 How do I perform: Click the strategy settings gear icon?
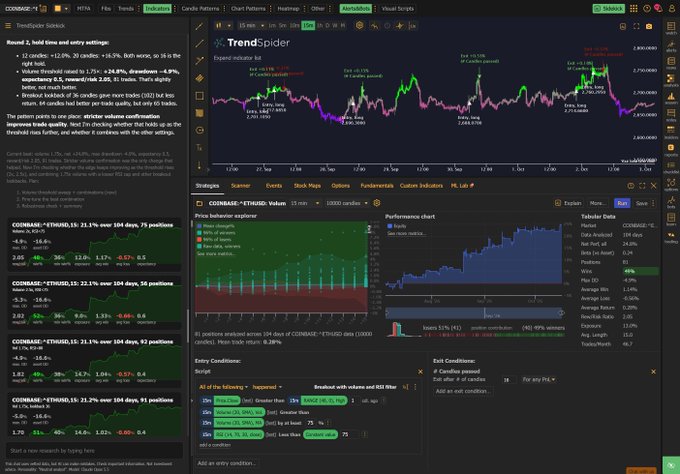coord(376,203)
